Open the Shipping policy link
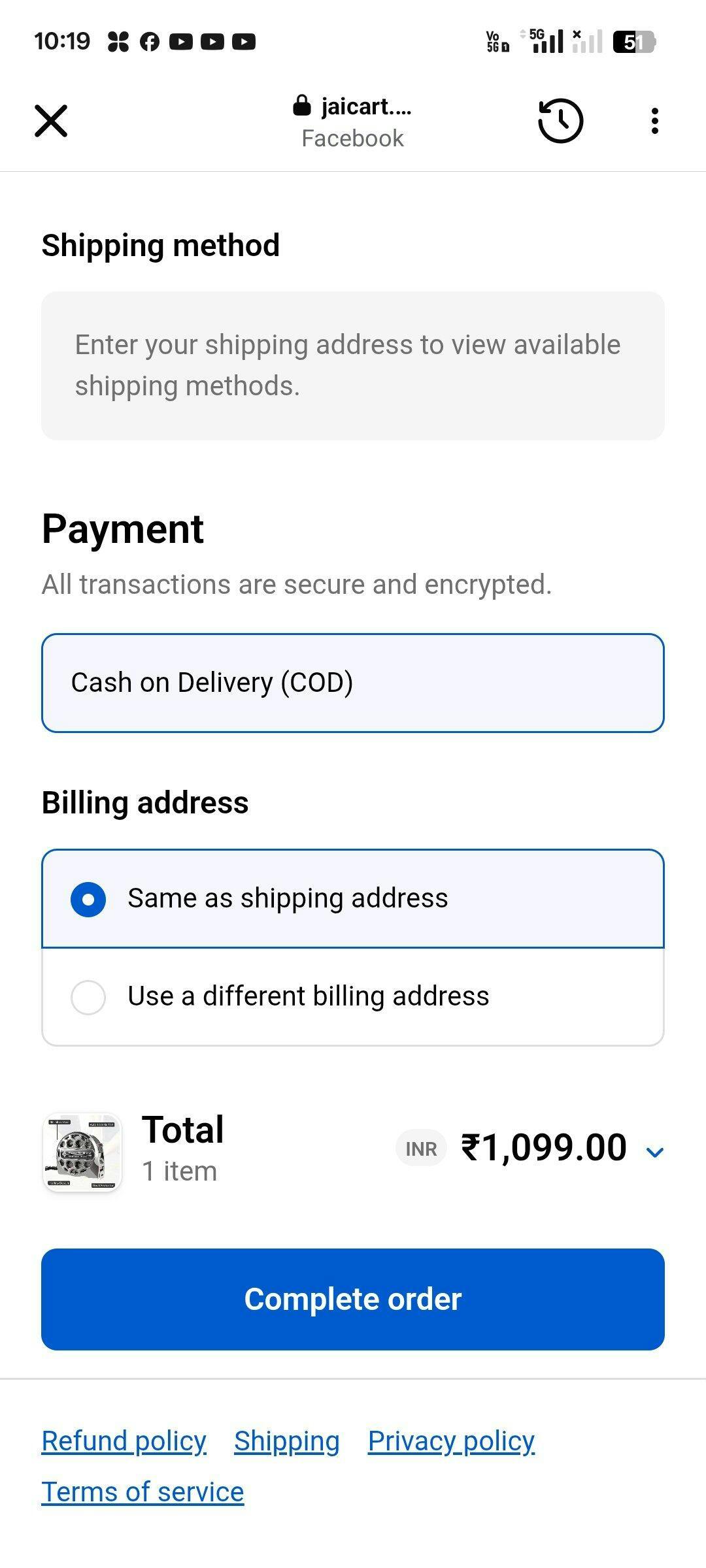This screenshot has width=706, height=1568. tap(287, 1441)
